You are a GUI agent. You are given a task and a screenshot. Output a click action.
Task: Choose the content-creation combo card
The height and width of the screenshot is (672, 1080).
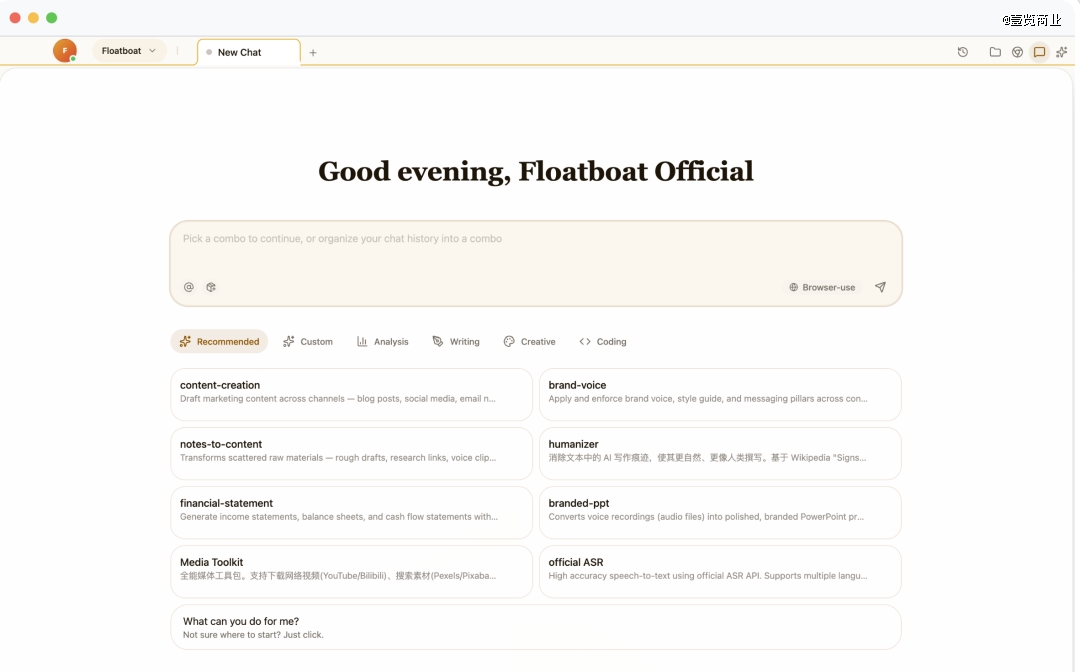[351, 394]
